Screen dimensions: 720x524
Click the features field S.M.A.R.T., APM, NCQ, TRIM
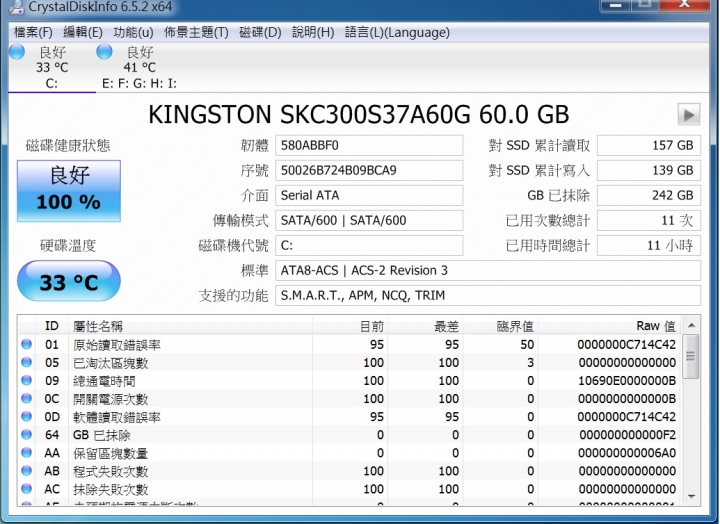pos(488,295)
